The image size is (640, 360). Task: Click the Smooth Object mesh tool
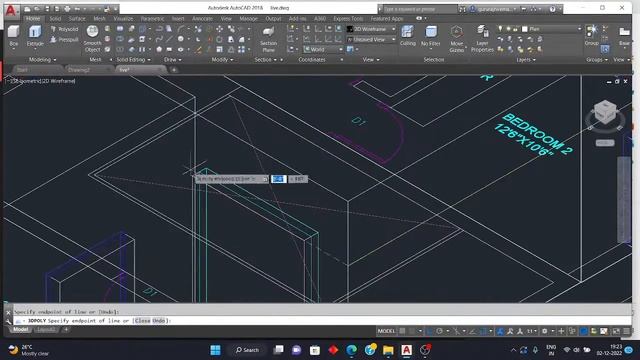coord(92,38)
